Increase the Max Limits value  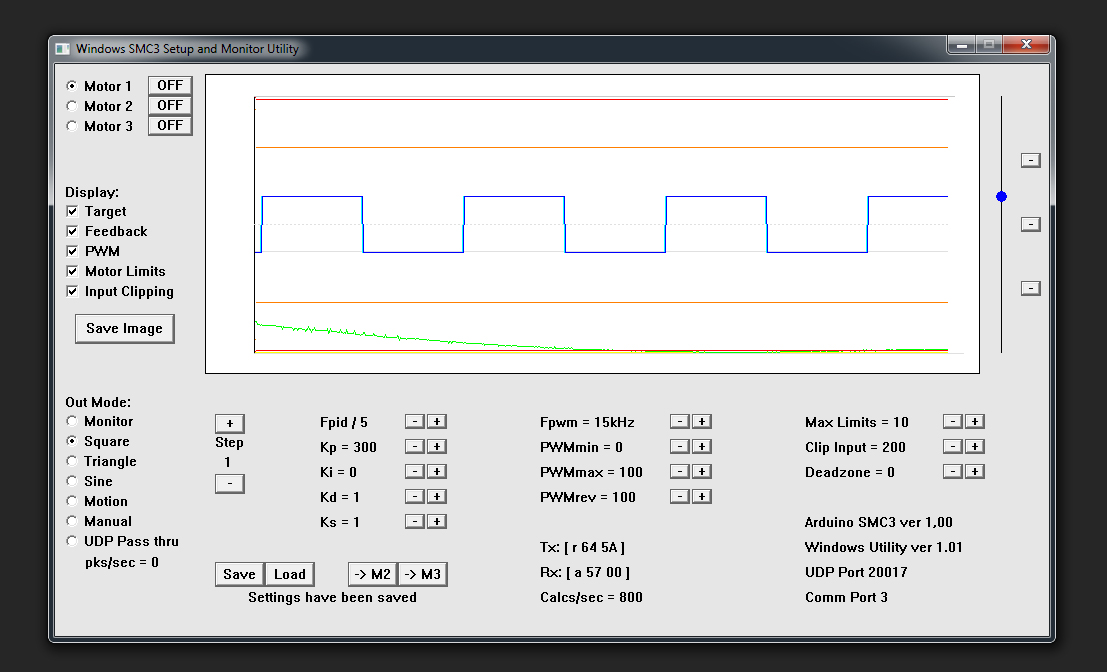click(975, 421)
